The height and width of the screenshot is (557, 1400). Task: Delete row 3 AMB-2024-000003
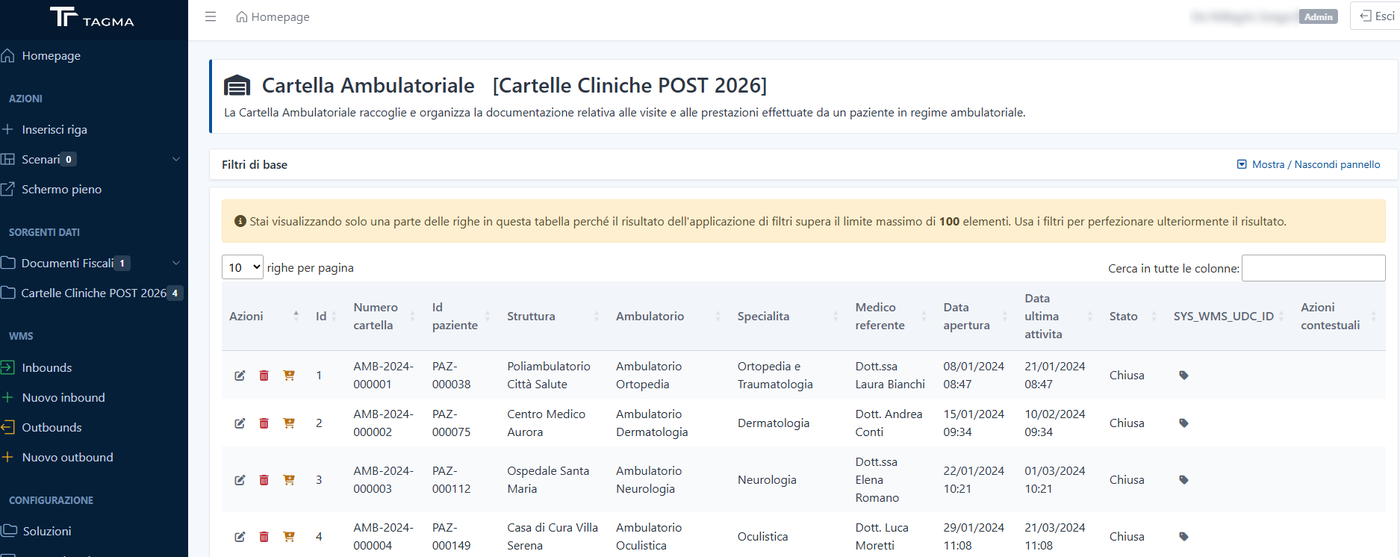pos(264,480)
